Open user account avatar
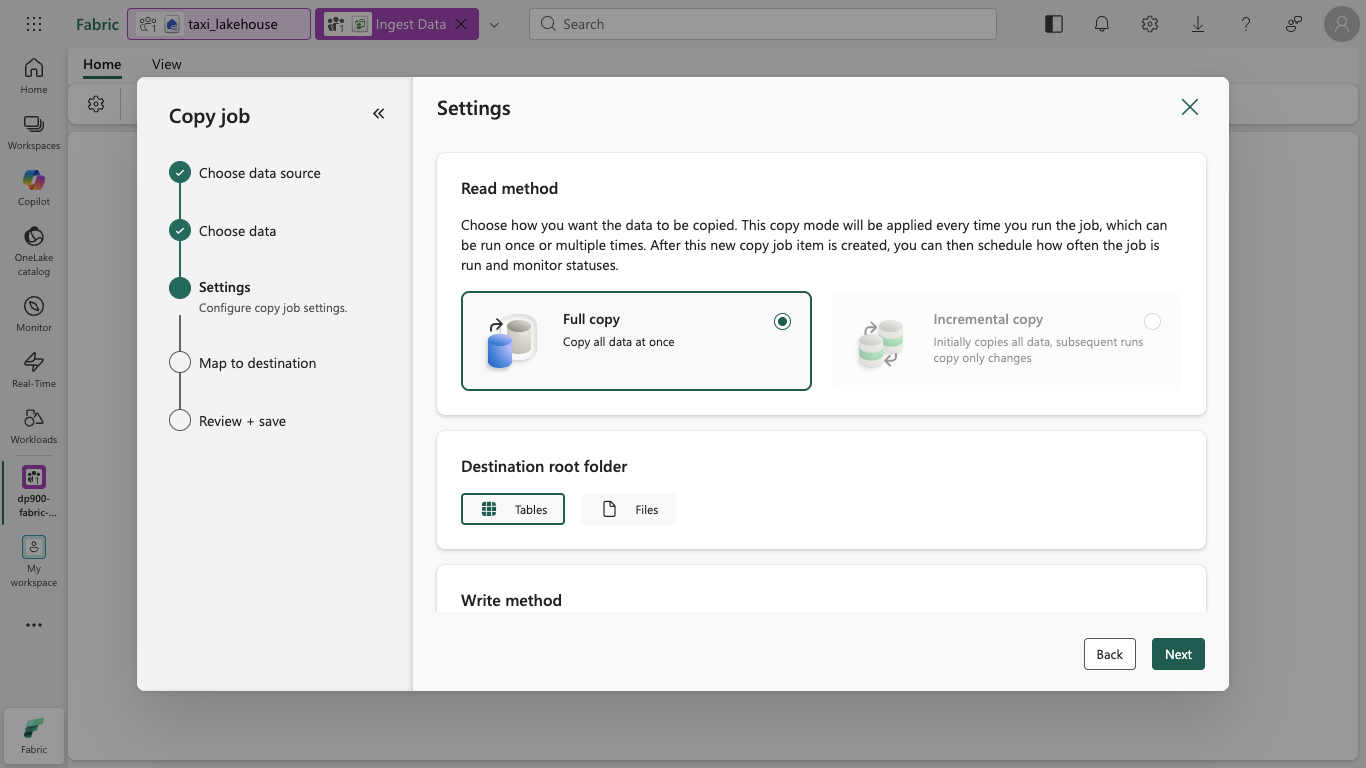The height and width of the screenshot is (768, 1366). [x=1342, y=24]
